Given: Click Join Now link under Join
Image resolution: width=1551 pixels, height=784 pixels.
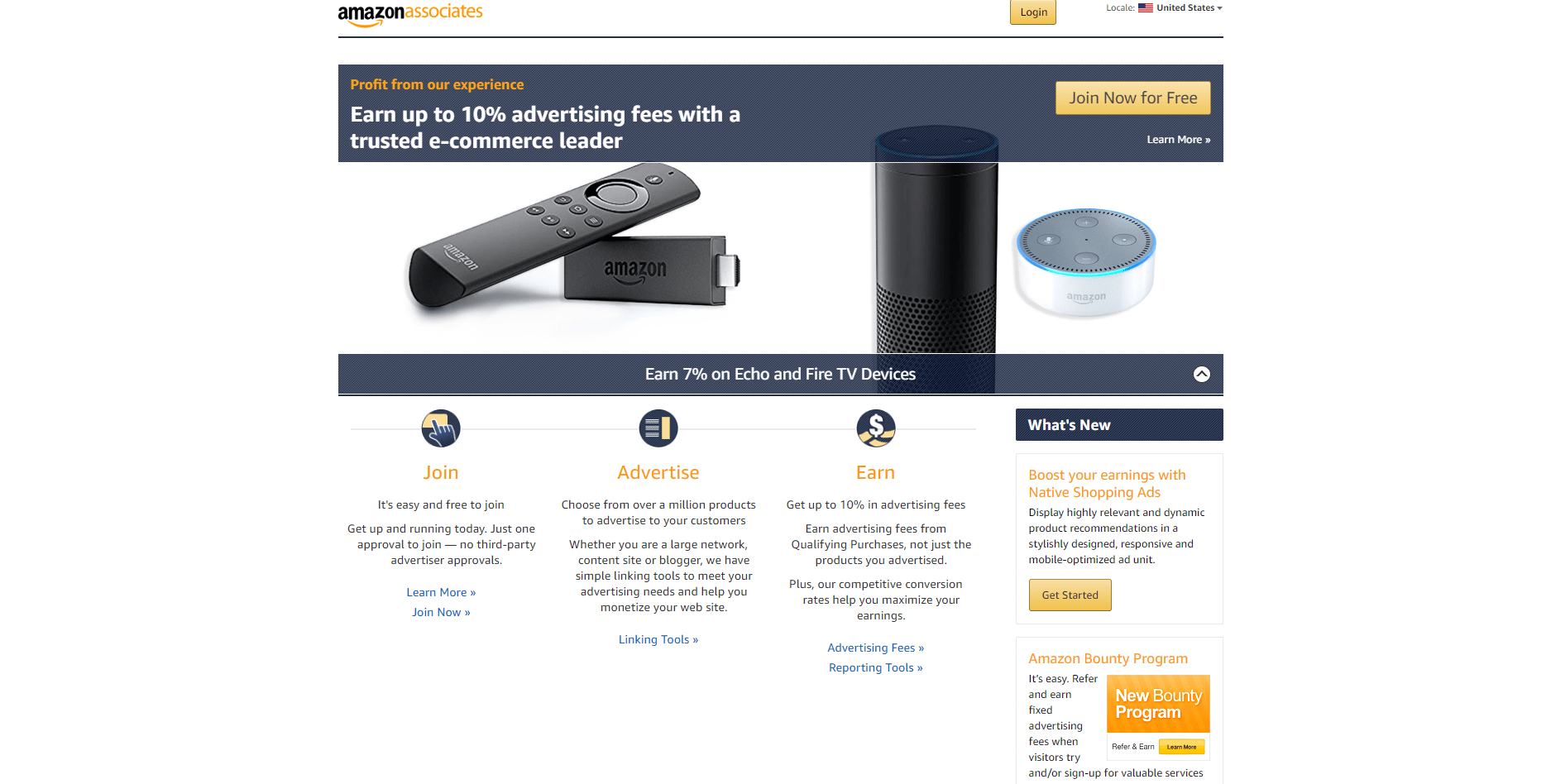Looking at the screenshot, I should pos(441,613).
